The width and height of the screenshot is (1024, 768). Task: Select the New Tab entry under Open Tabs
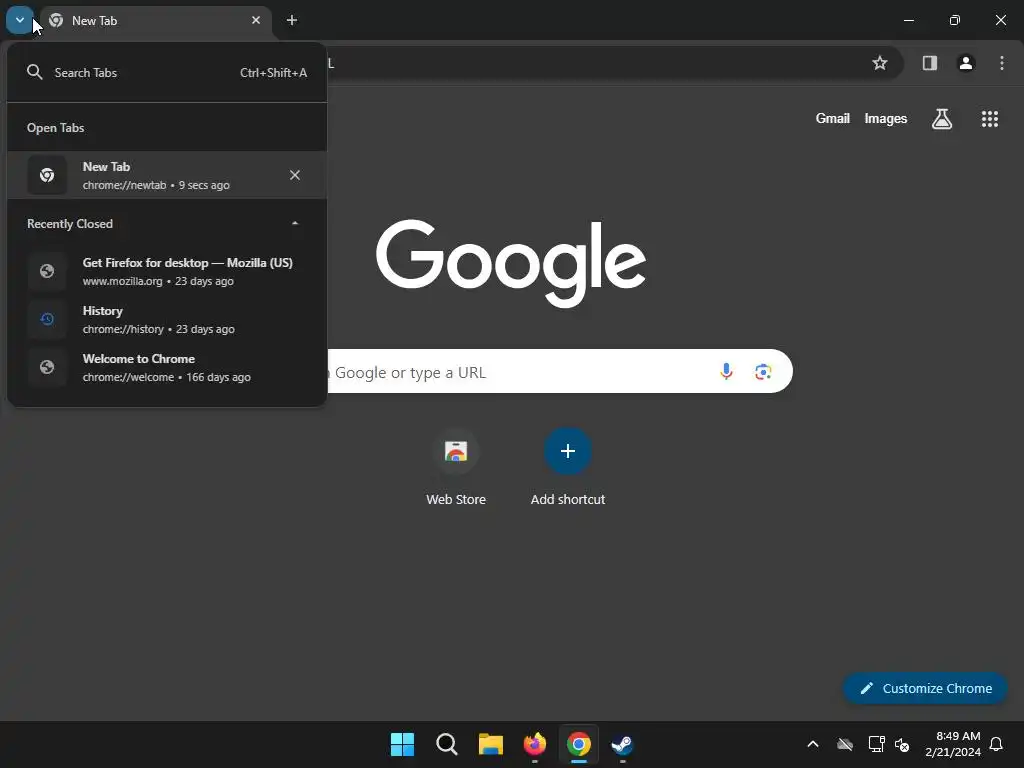pyautogui.click(x=167, y=175)
